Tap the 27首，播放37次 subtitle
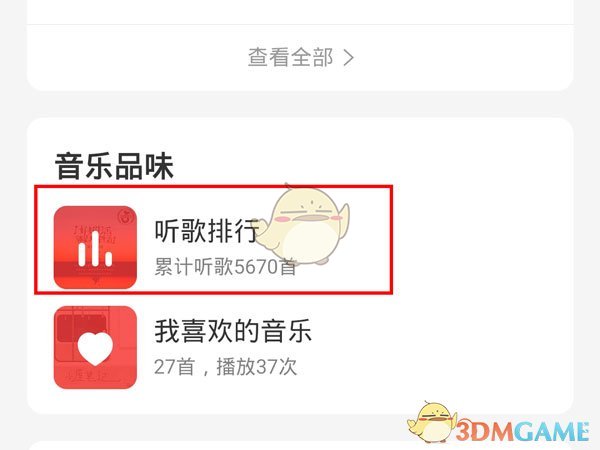Viewport: 600px width, 450px height. pos(225,367)
